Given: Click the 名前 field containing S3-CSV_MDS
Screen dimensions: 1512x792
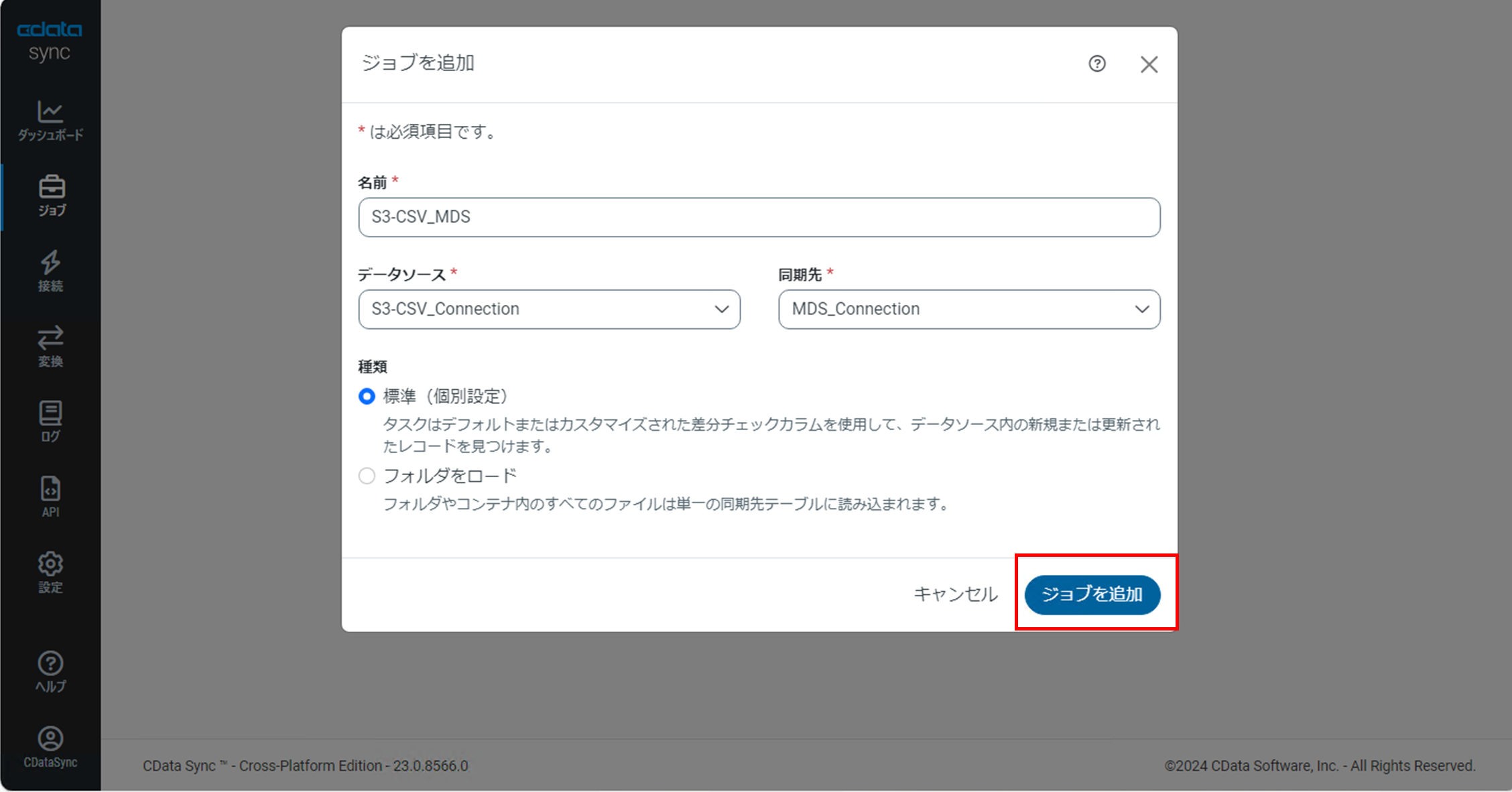Looking at the screenshot, I should (759, 217).
